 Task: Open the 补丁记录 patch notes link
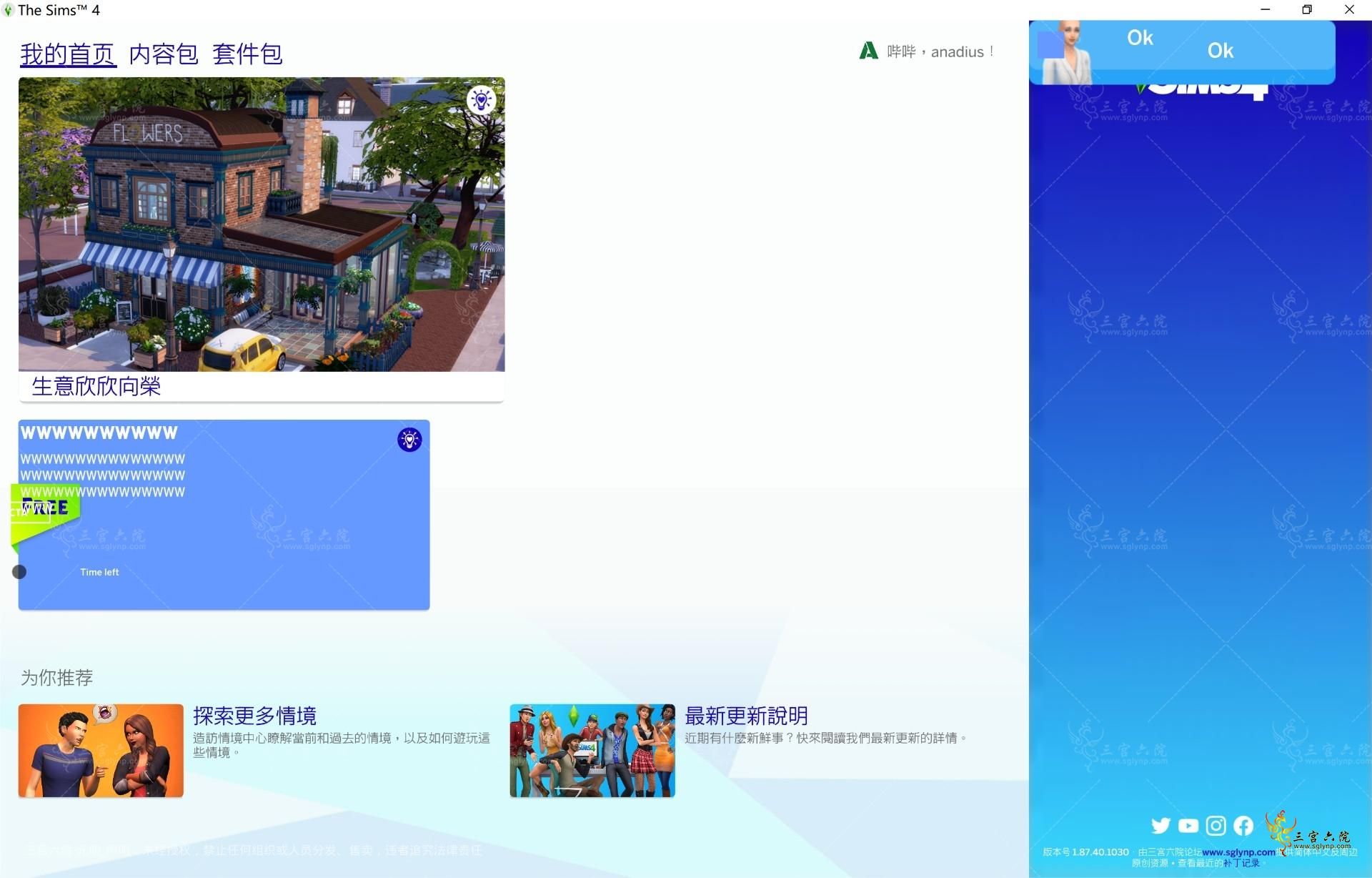[1241, 863]
